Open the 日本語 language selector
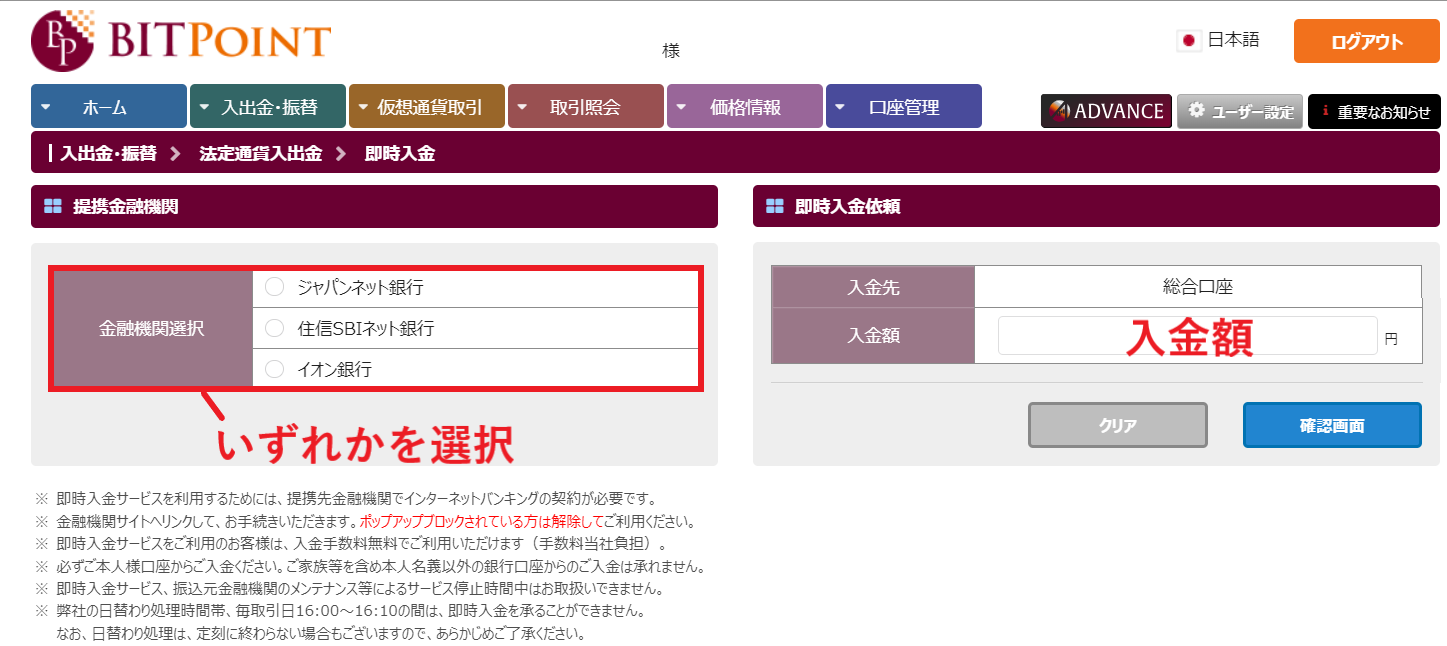1447x646 pixels. click(x=1219, y=41)
